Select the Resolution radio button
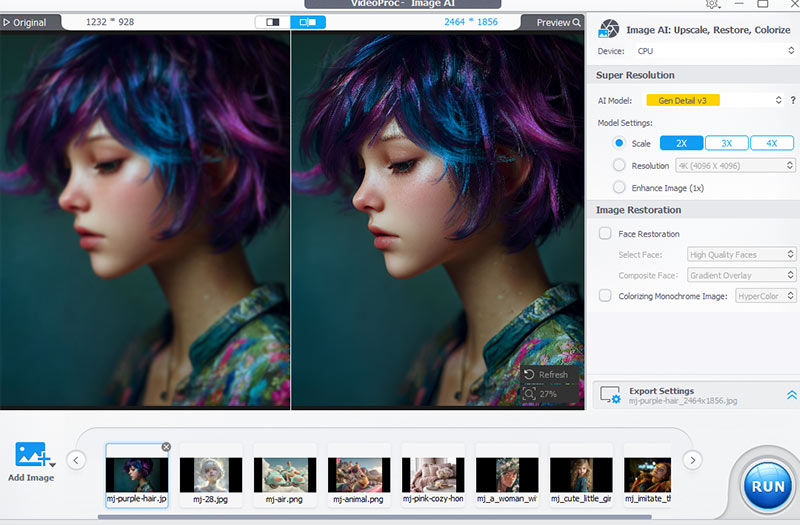 coord(620,165)
